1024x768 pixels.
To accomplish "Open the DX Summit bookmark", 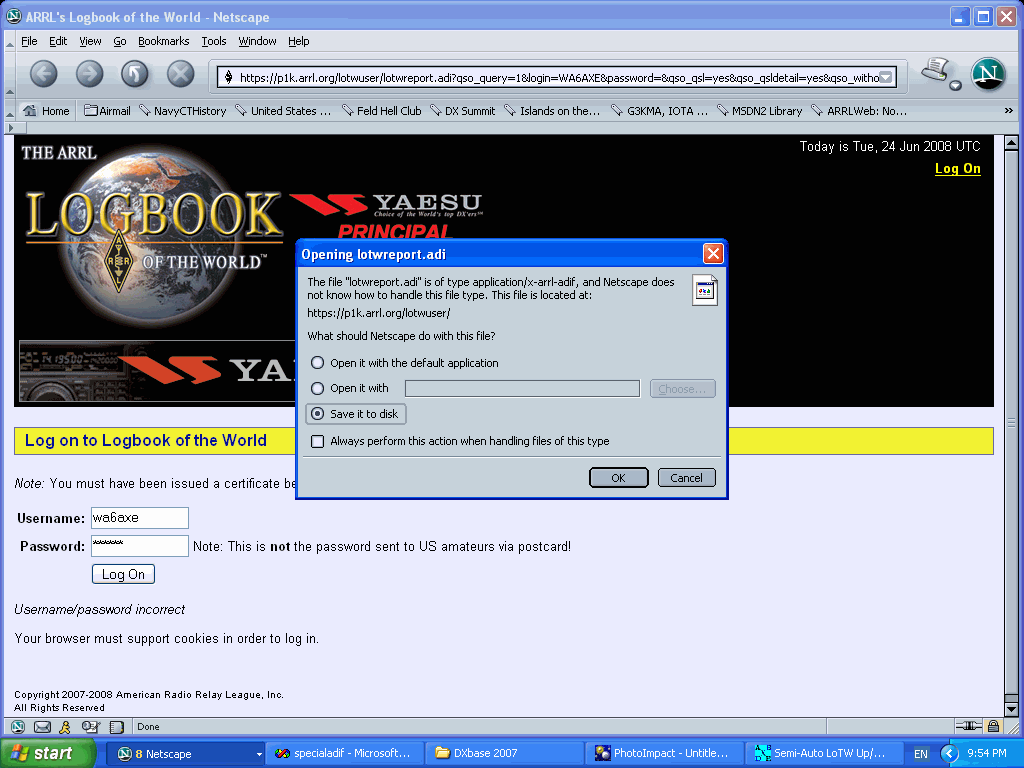I will (462, 111).
